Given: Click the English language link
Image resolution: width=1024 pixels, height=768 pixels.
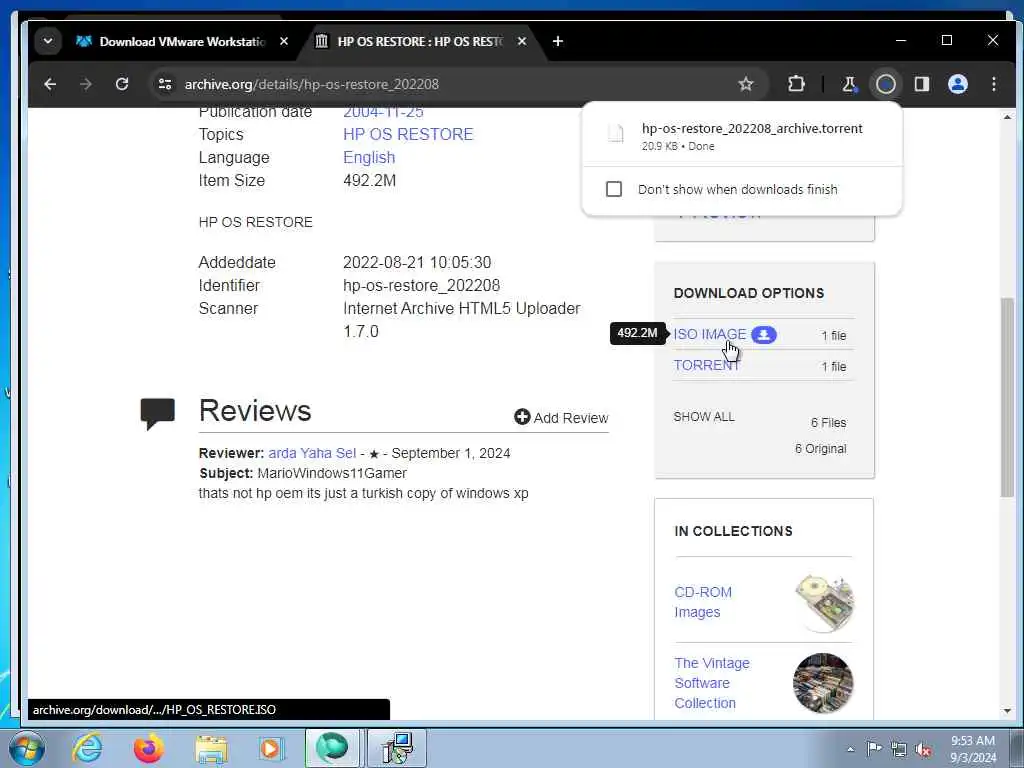Looking at the screenshot, I should tap(369, 157).
